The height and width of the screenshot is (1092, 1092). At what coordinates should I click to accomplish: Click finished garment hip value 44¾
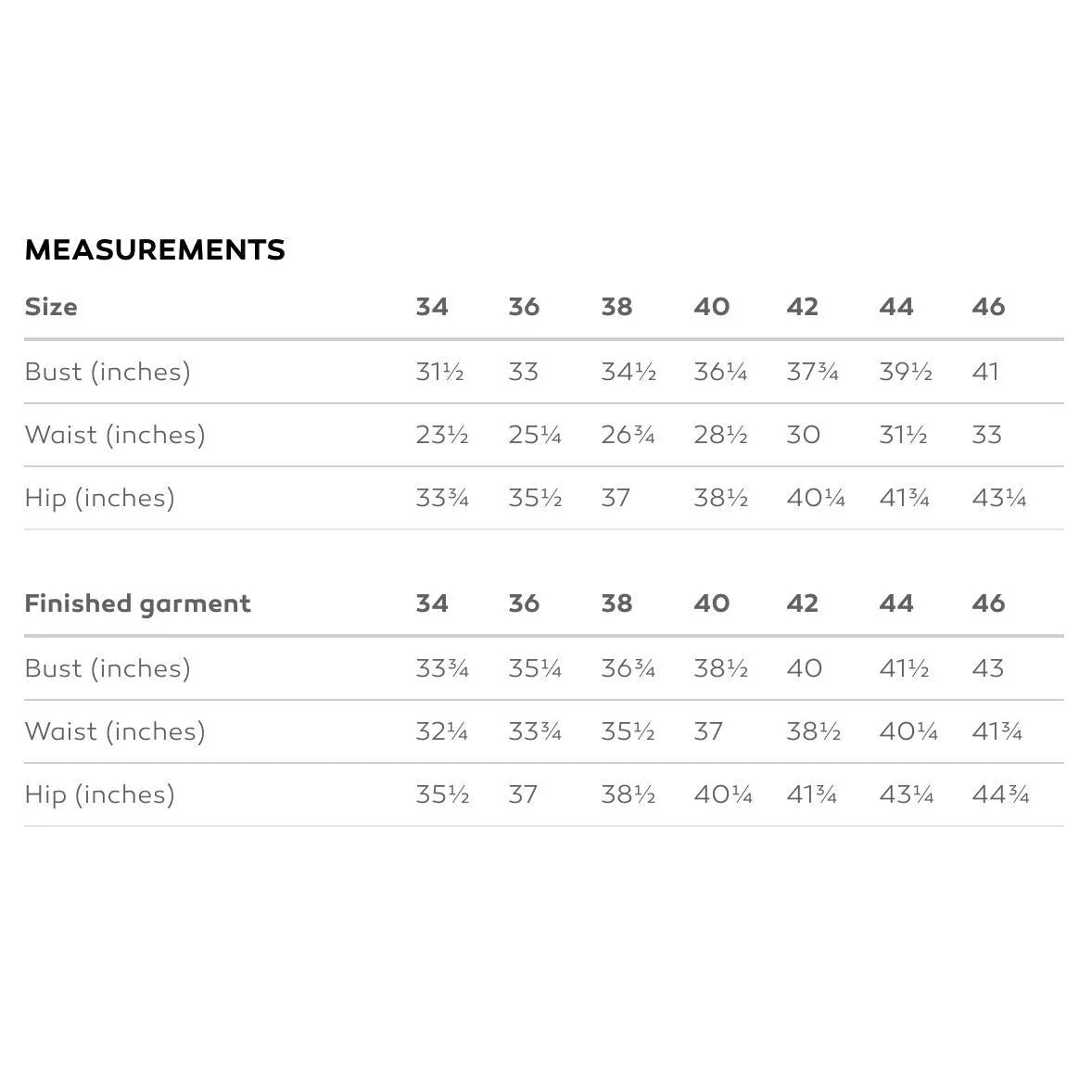coord(1000,794)
